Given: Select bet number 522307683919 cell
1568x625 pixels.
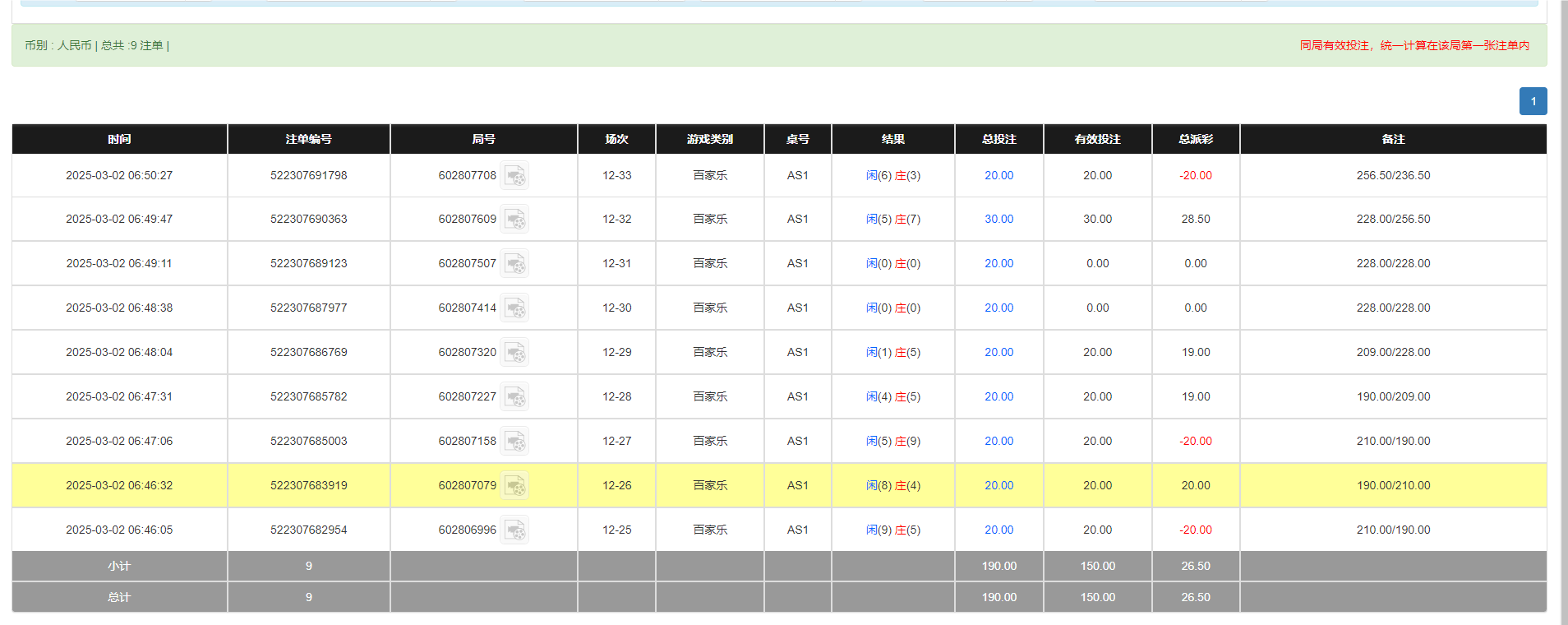Looking at the screenshot, I should coord(308,486).
